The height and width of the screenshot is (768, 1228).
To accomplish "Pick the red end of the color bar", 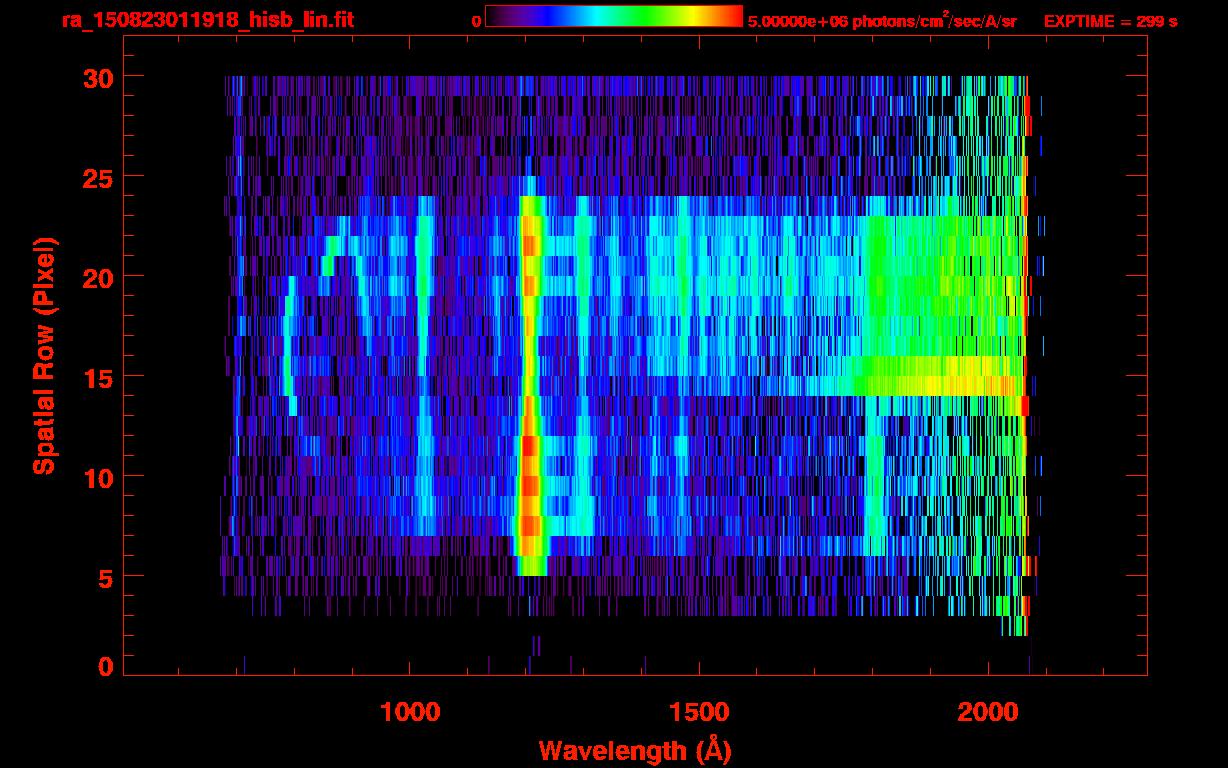I will tap(733, 16).
